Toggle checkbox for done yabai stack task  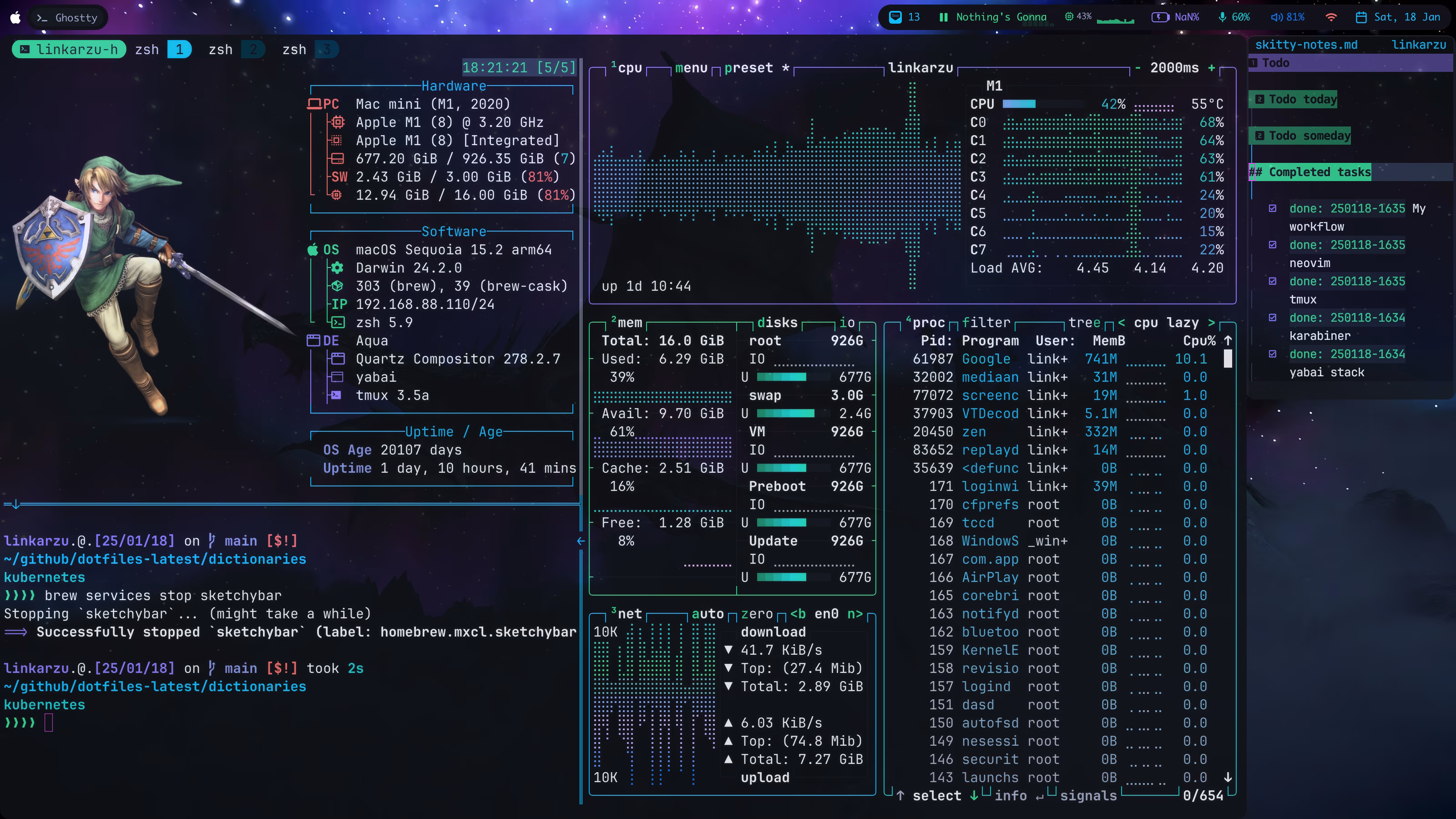(x=1272, y=354)
